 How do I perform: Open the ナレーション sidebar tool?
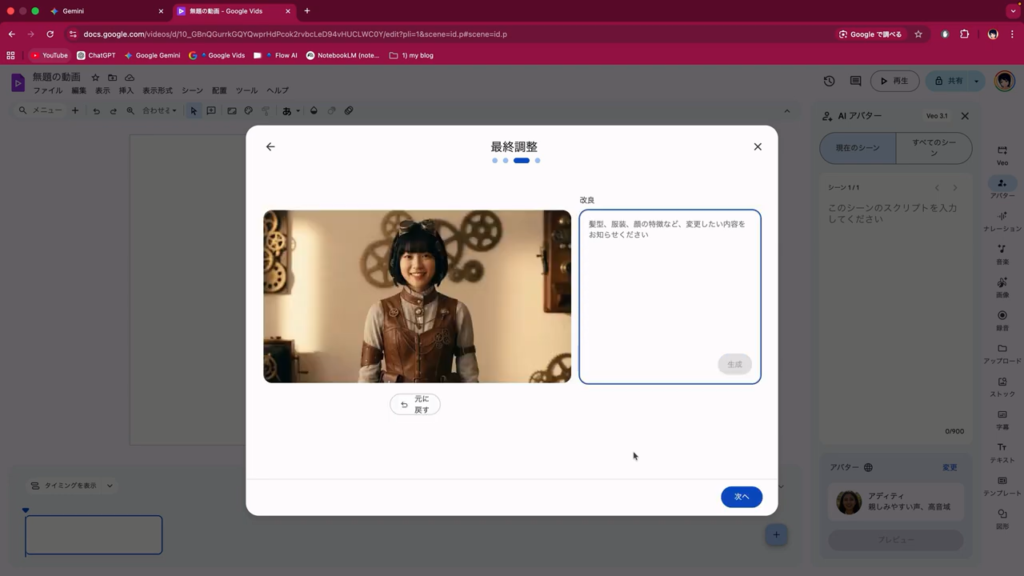(x=1002, y=220)
